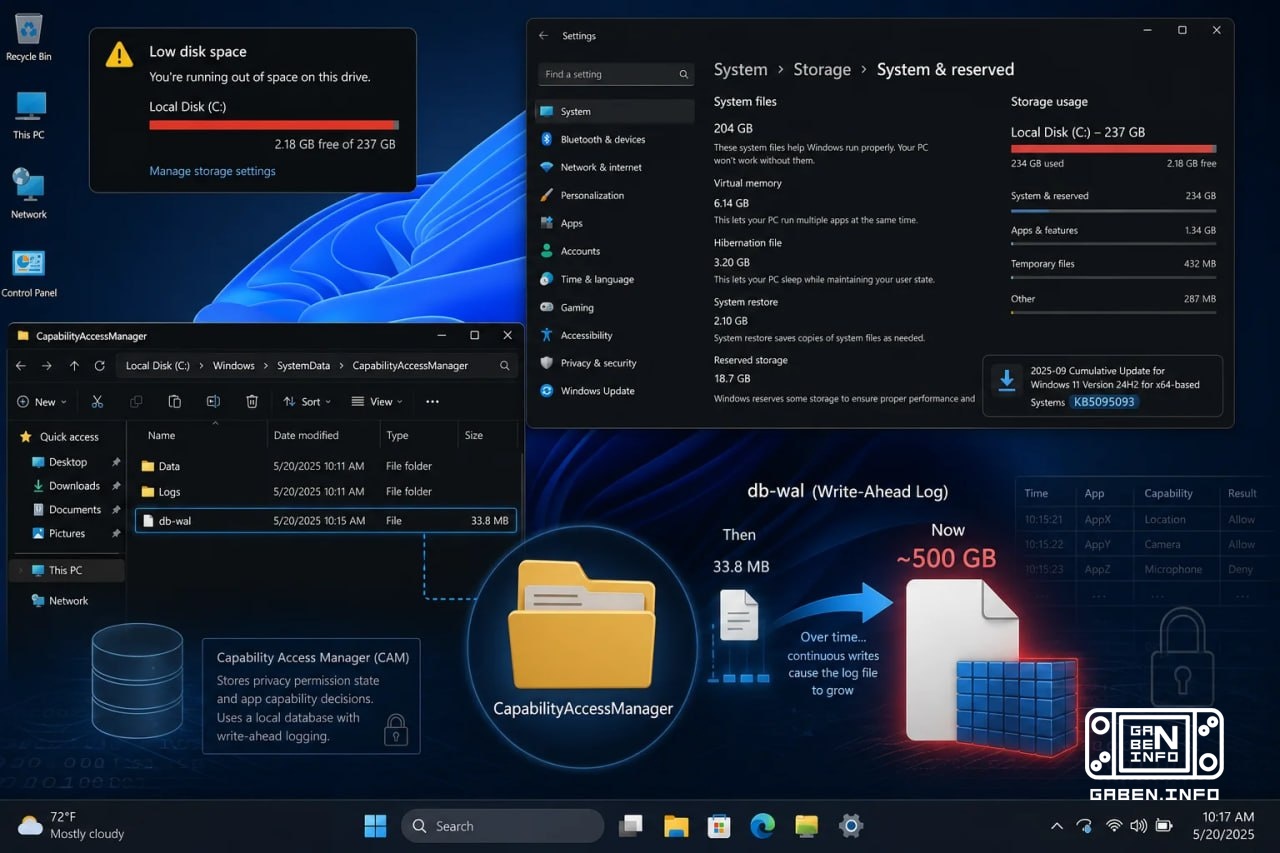Viewport: 1280px width, 853px height.
Task: Click Windows segment in address path
Action: [x=234, y=366]
